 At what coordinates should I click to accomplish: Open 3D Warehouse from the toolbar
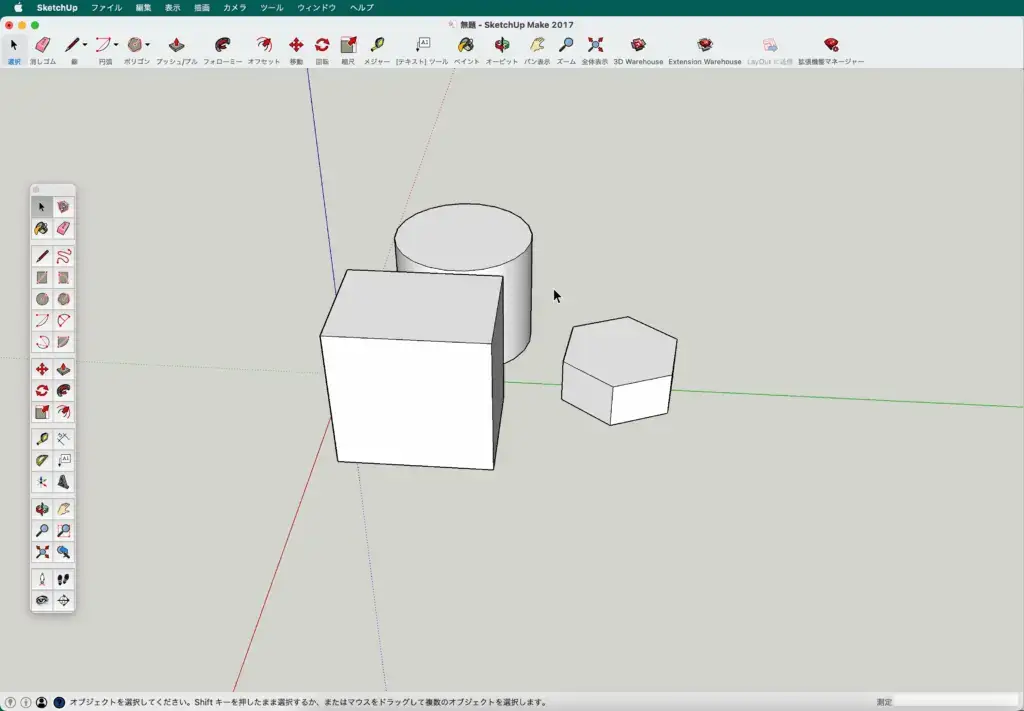[638, 46]
